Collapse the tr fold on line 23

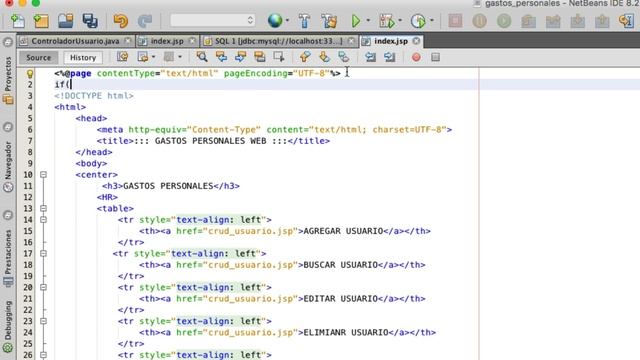pos(43,321)
